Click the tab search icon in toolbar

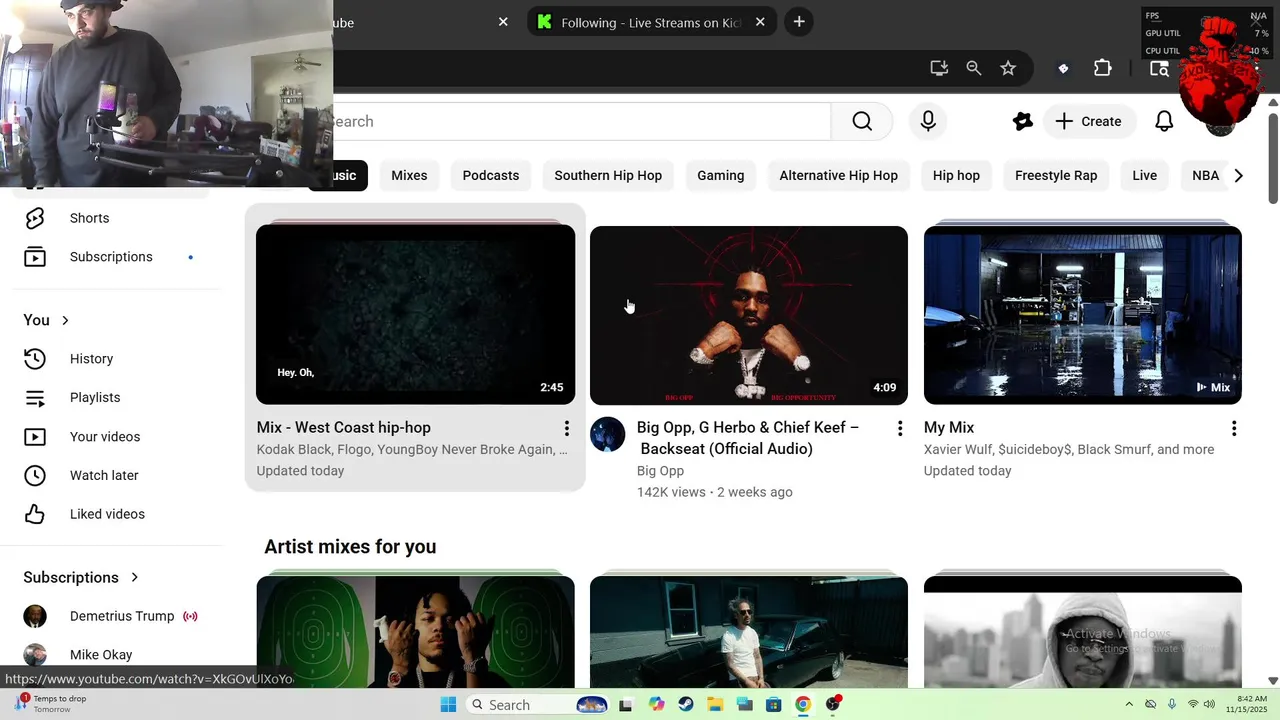tap(1159, 68)
